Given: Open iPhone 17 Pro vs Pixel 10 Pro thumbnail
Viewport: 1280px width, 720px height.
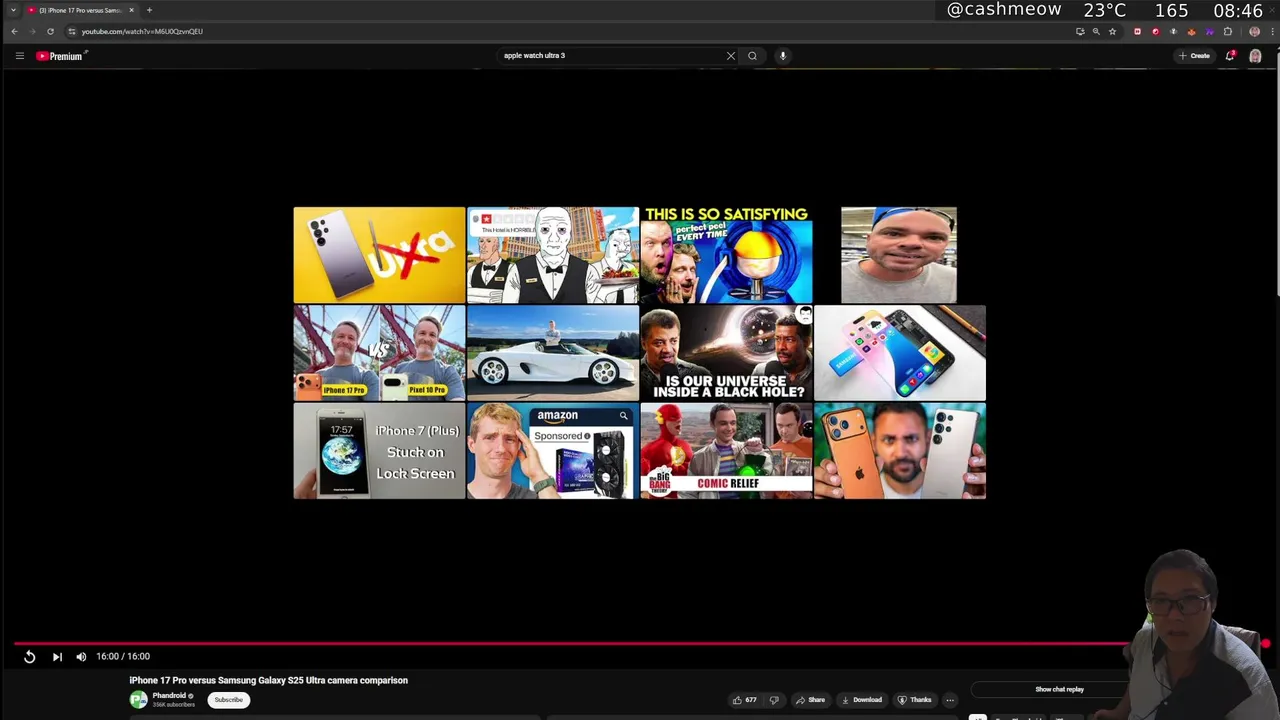Looking at the screenshot, I should [x=379, y=353].
